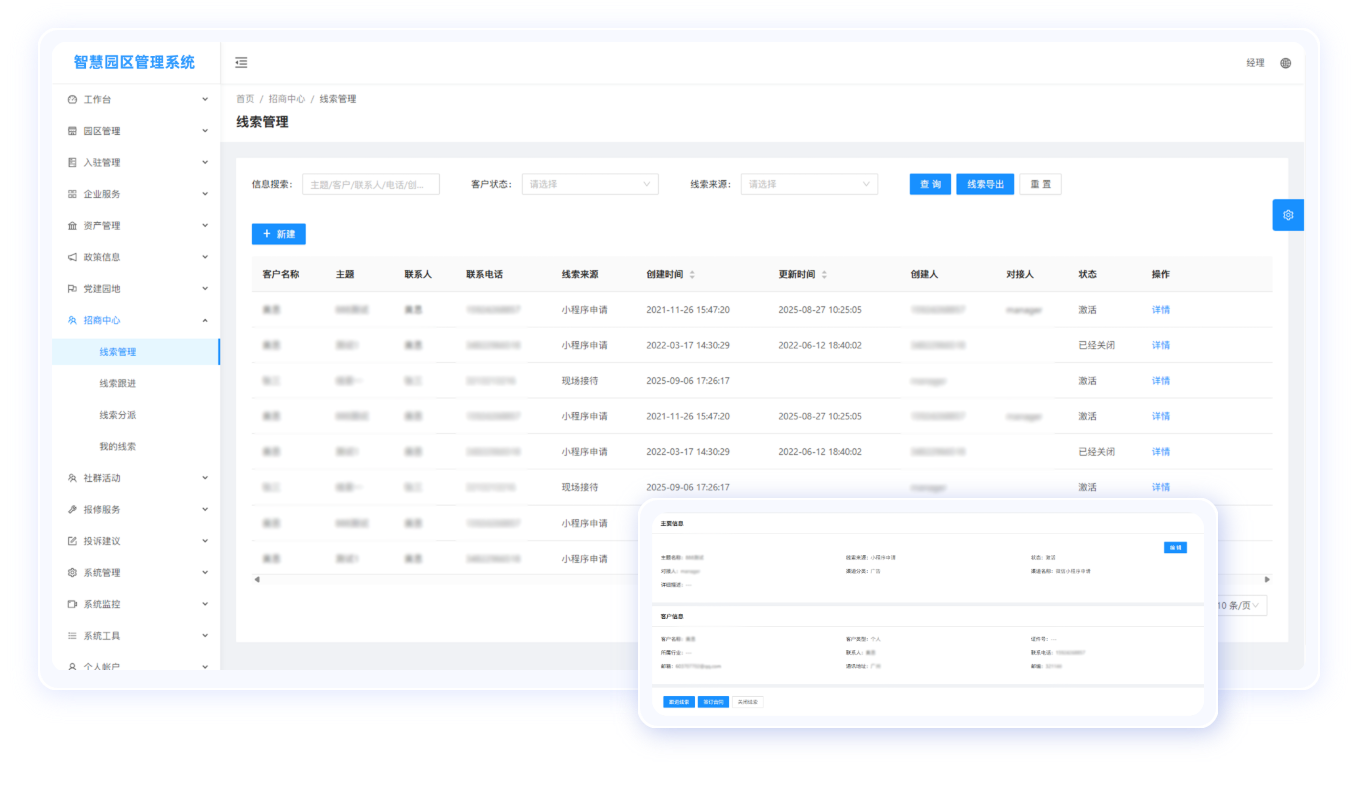Expand the 资产管理 menu
The image size is (1358, 802).
(x=205, y=226)
